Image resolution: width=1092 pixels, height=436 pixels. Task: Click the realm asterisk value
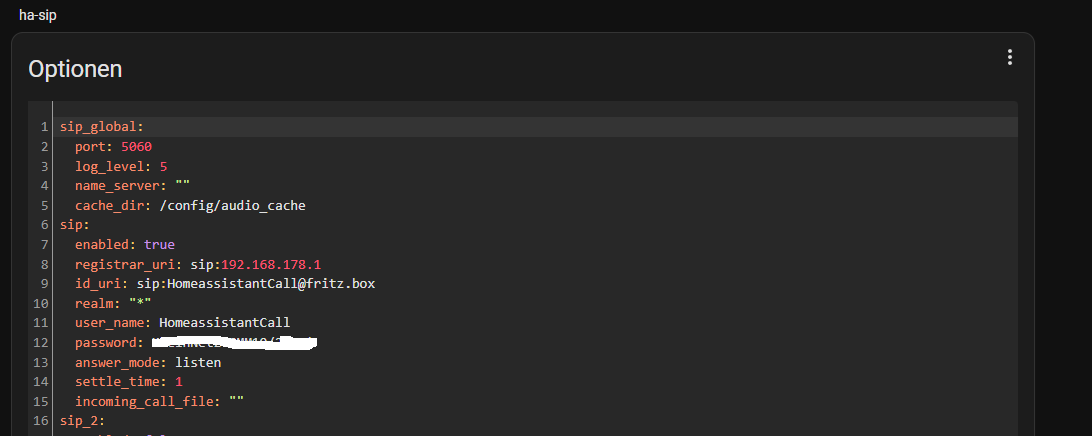(x=140, y=304)
